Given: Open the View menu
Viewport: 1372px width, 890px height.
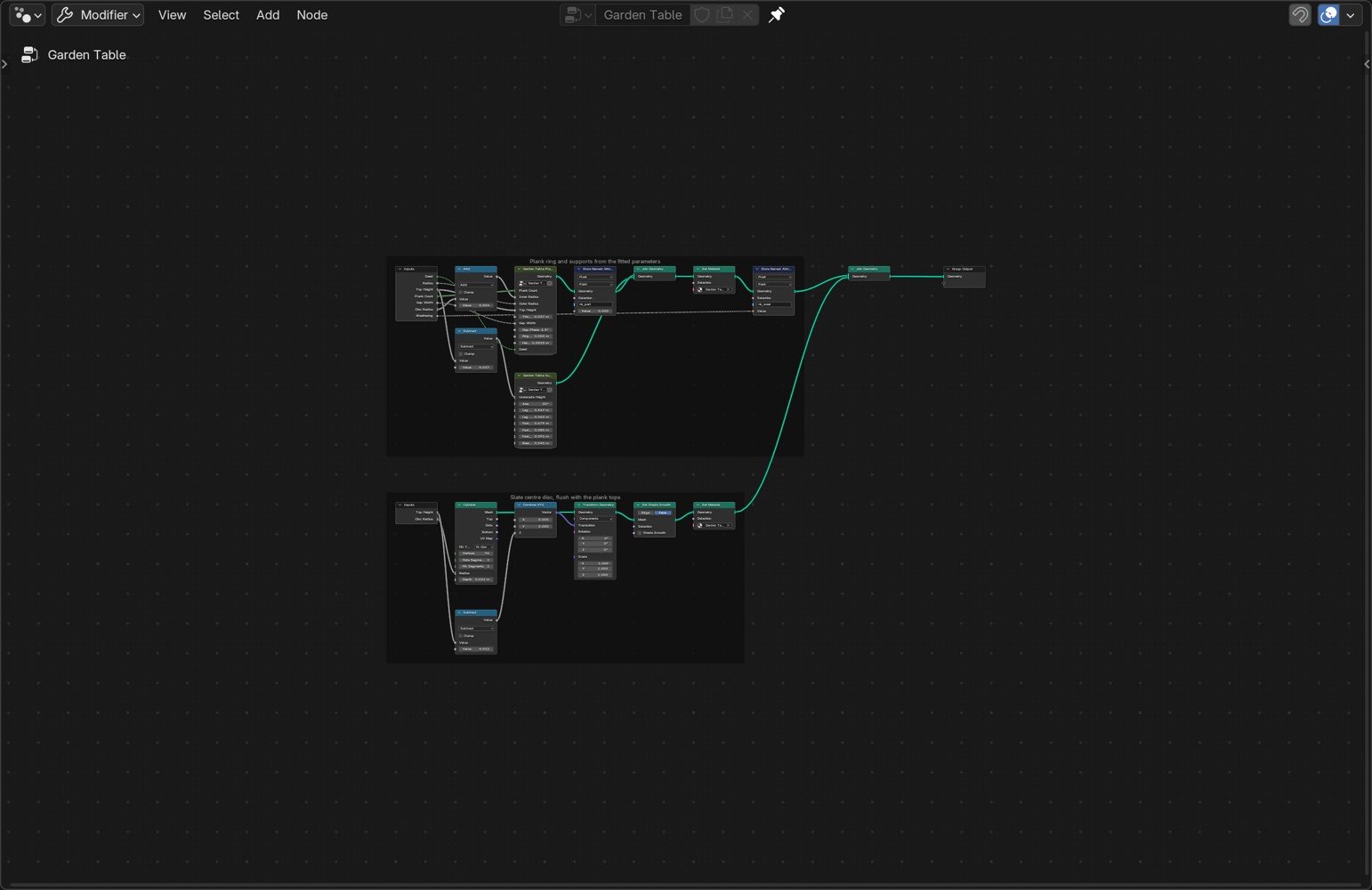Looking at the screenshot, I should (x=172, y=15).
